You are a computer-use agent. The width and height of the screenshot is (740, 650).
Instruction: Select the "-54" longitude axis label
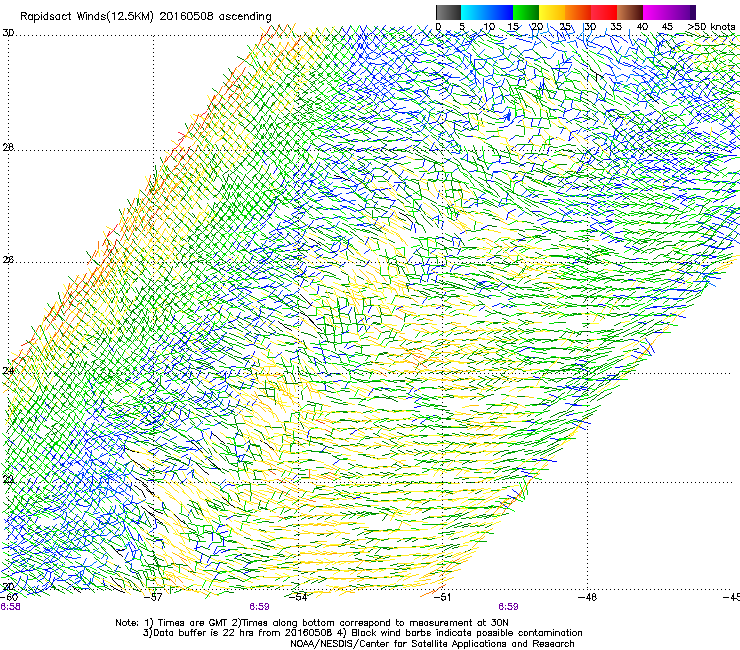[x=298, y=597]
